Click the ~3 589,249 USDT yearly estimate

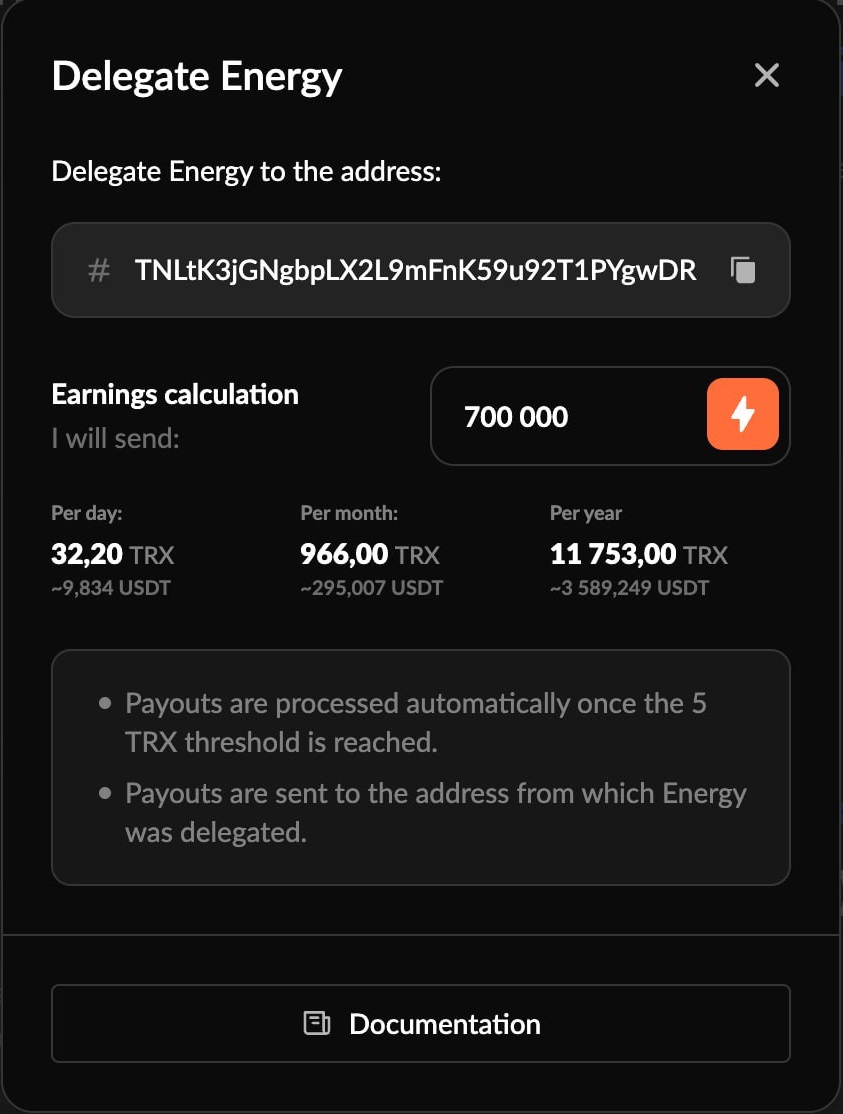tap(629, 588)
